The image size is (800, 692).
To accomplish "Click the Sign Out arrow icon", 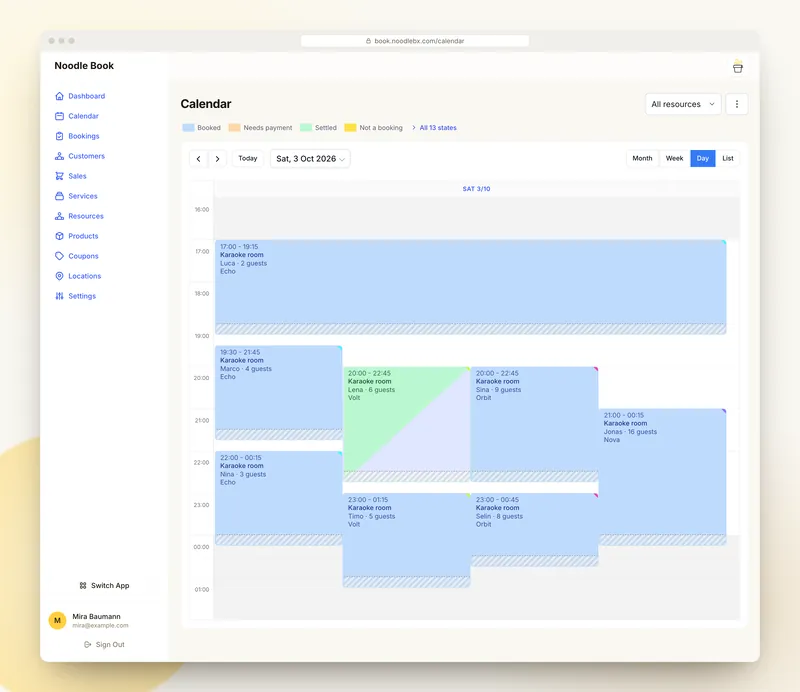I will tap(87, 645).
